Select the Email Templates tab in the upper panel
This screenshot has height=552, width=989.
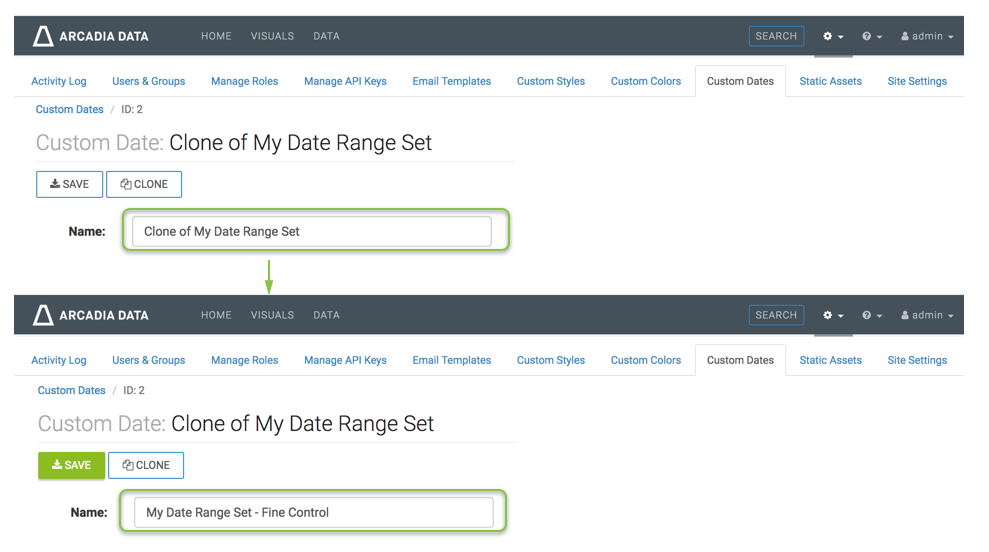tap(451, 81)
